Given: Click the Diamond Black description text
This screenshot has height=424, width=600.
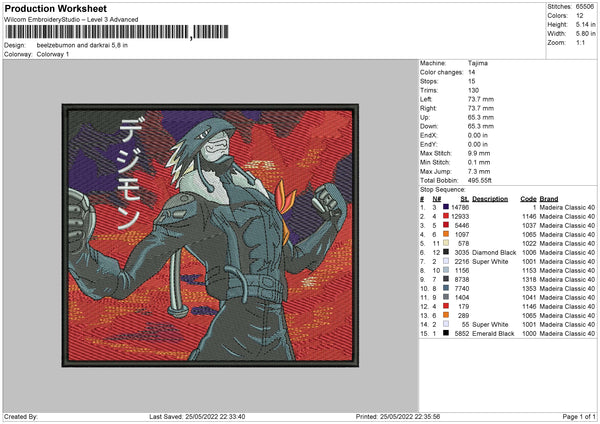Looking at the screenshot, I should [x=494, y=253].
